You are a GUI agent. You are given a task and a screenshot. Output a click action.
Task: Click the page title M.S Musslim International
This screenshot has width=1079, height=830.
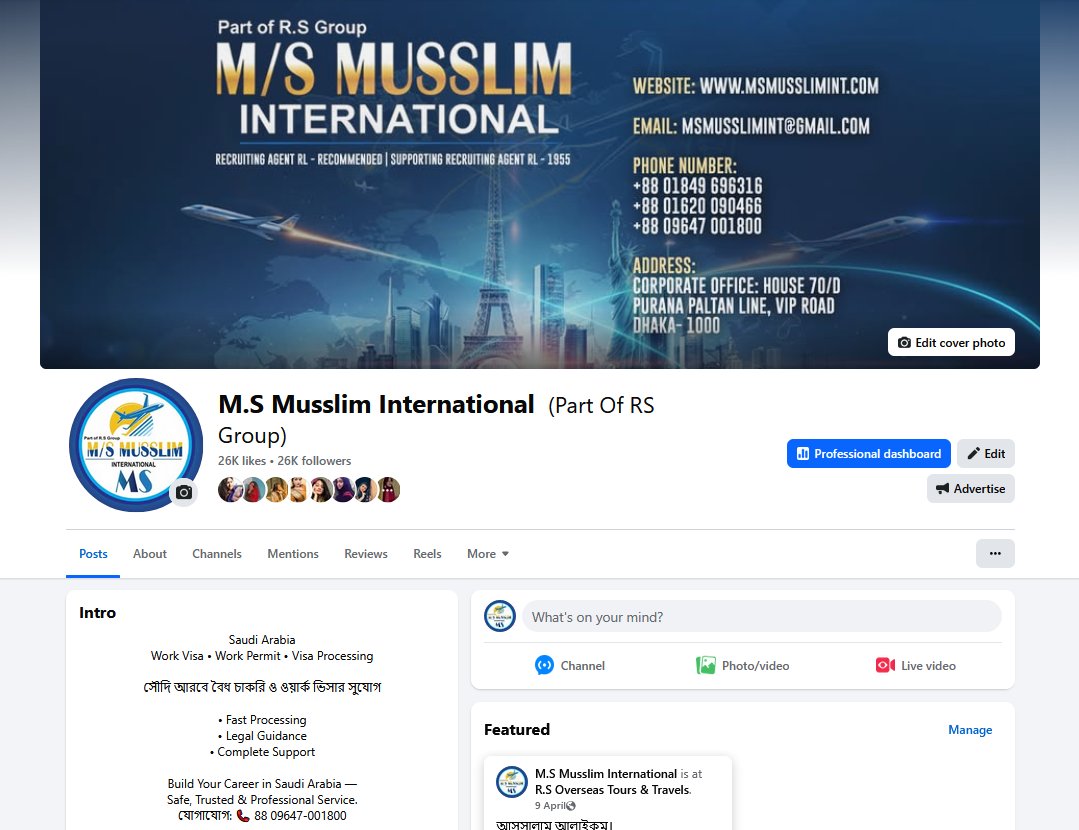pyautogui.click(x=376, y=404)
